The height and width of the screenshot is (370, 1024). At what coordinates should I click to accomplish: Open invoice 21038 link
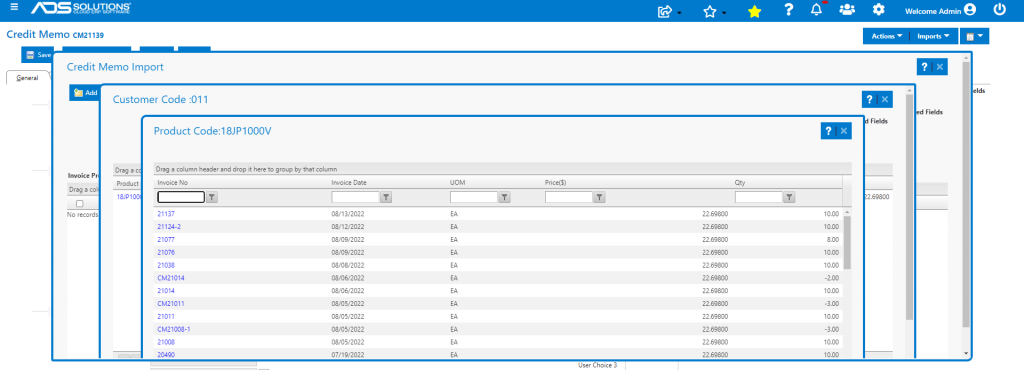click(166, 265)
